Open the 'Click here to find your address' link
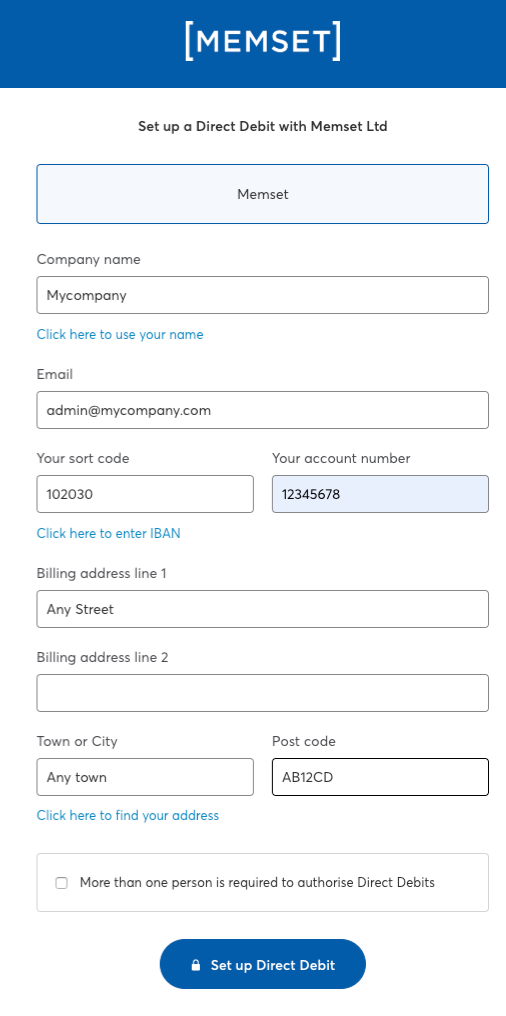The height and width of the screenshot is (1016, 506). pyautogui.click(x=128, y=815)
